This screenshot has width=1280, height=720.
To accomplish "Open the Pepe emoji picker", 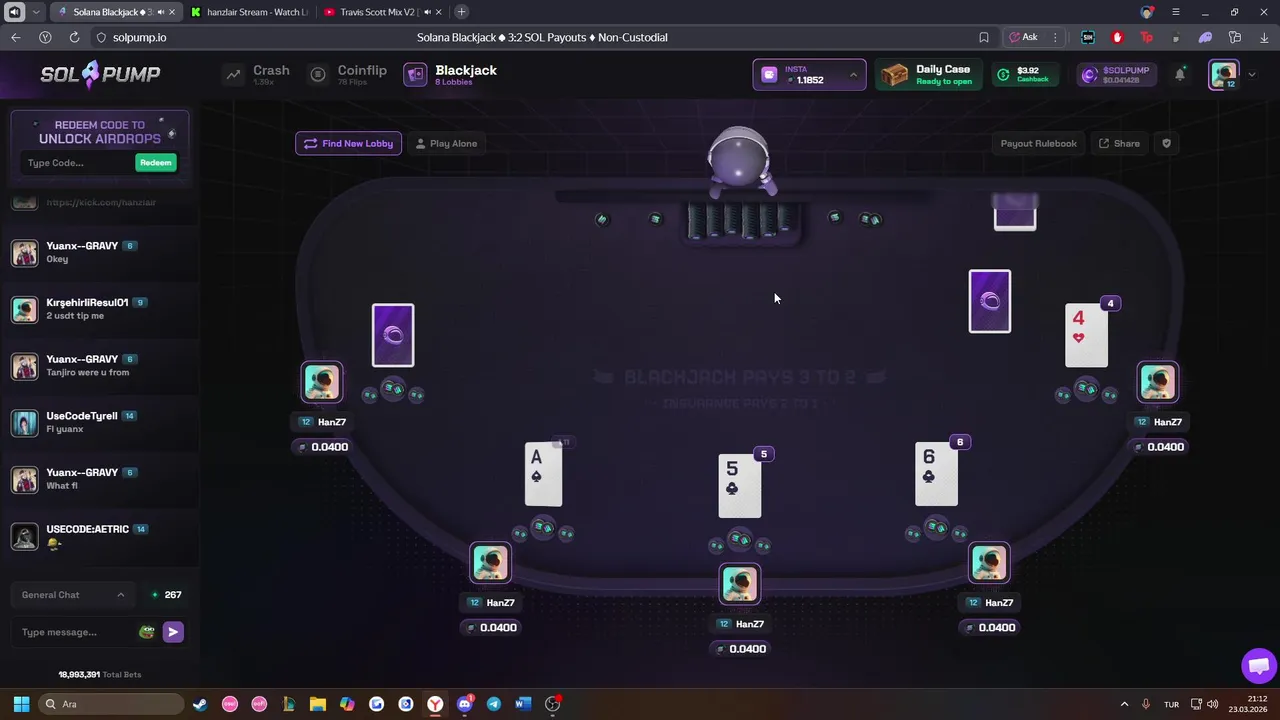I will coord(147,632).
